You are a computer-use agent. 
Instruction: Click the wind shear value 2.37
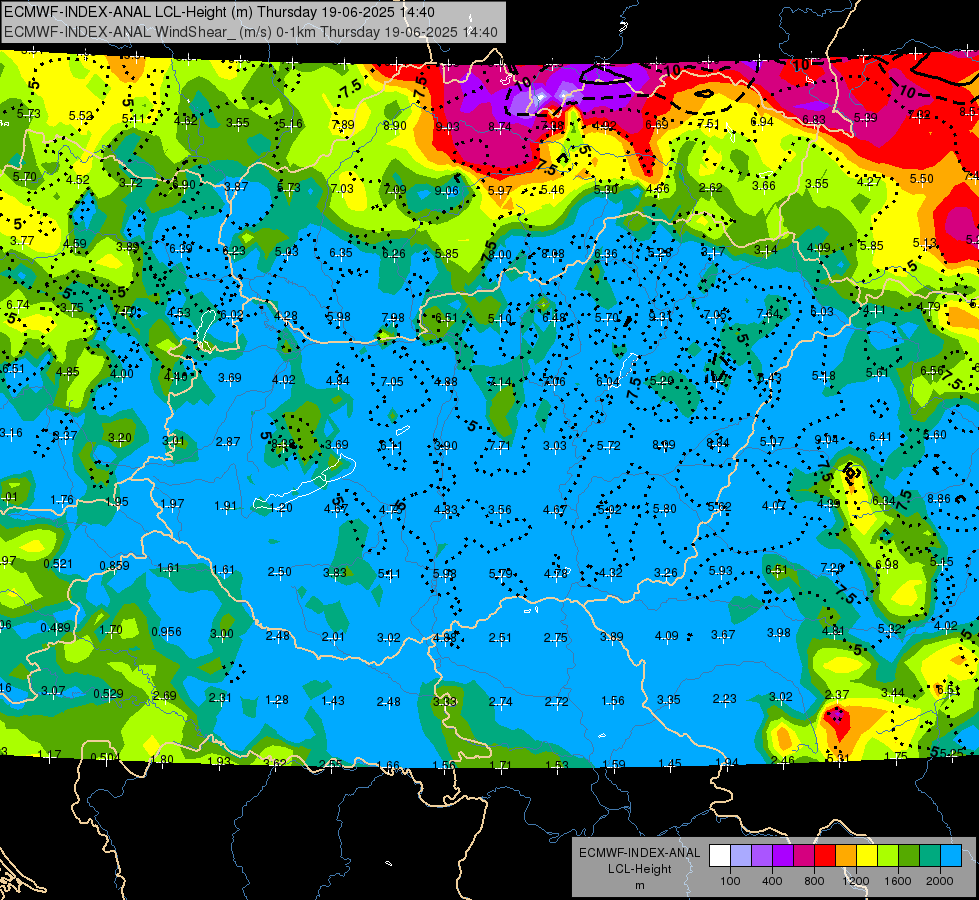(x=837, y=695)
